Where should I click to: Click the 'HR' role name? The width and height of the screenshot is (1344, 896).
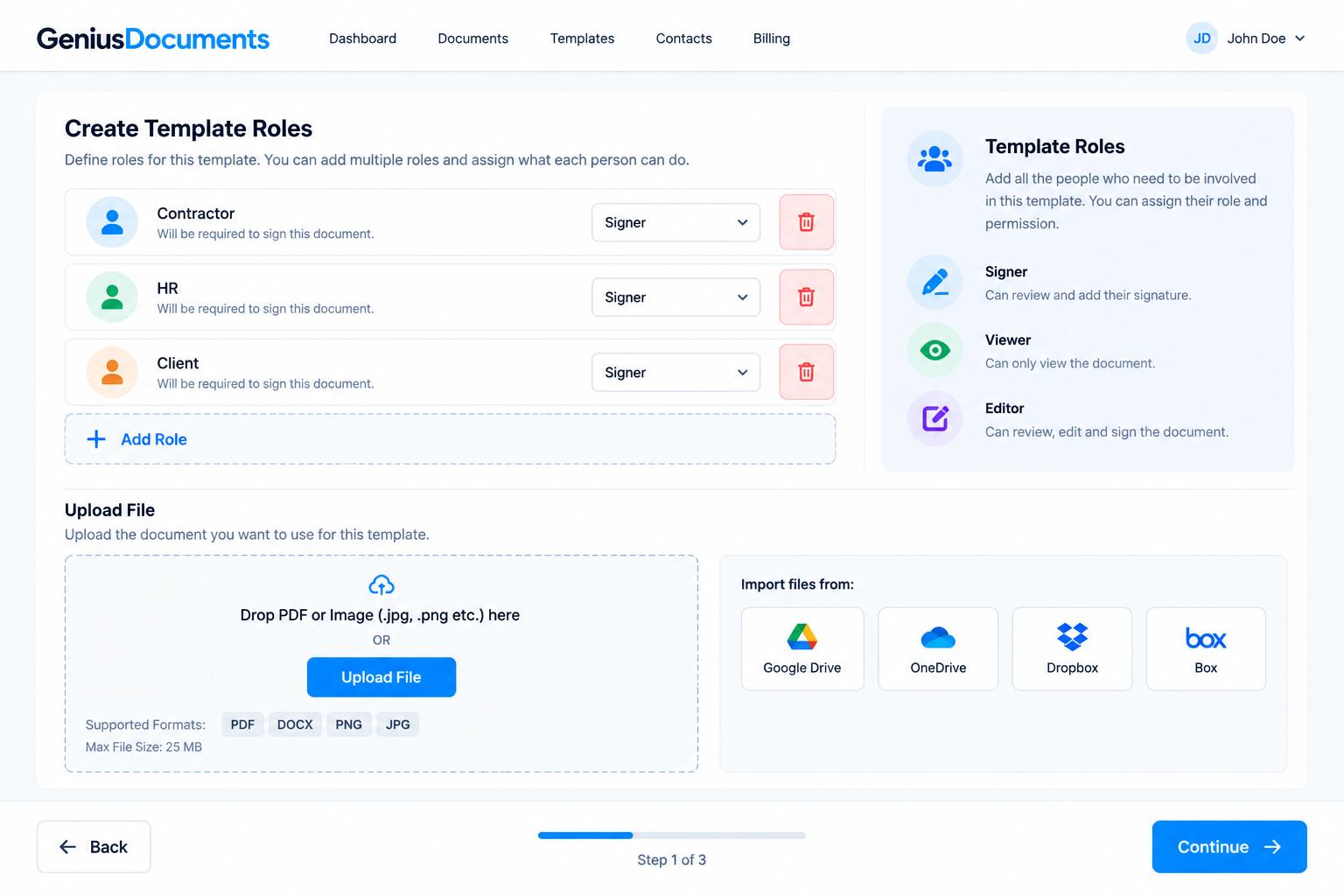[167, 289]
